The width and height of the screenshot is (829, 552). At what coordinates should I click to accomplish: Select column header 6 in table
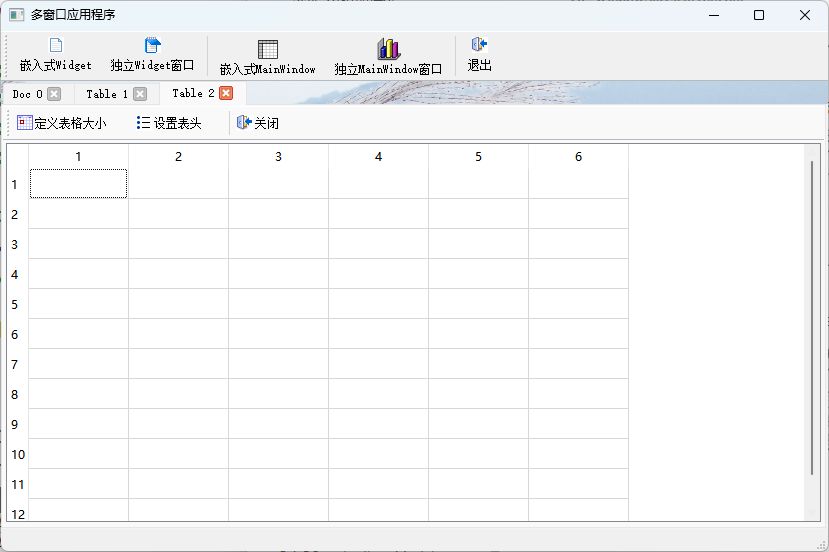coord(578,157)
